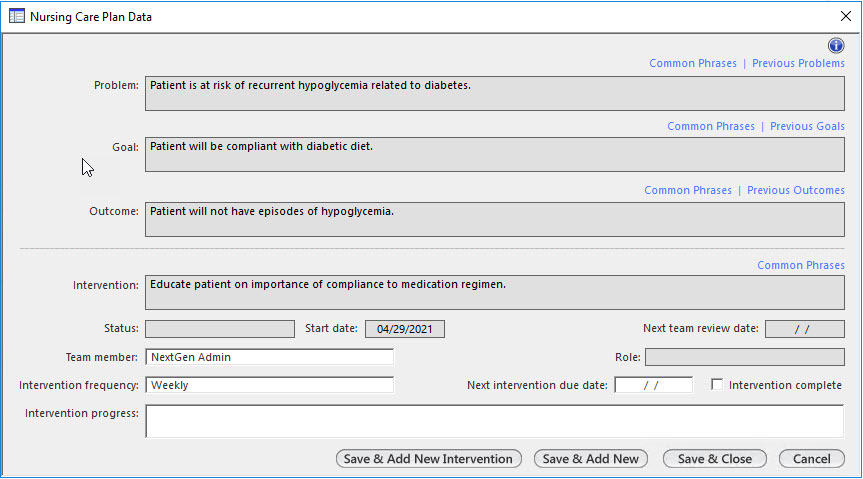Viewport: 863px width, 479px height.
Task: Click the Save & Add New button
Action: 591,459
